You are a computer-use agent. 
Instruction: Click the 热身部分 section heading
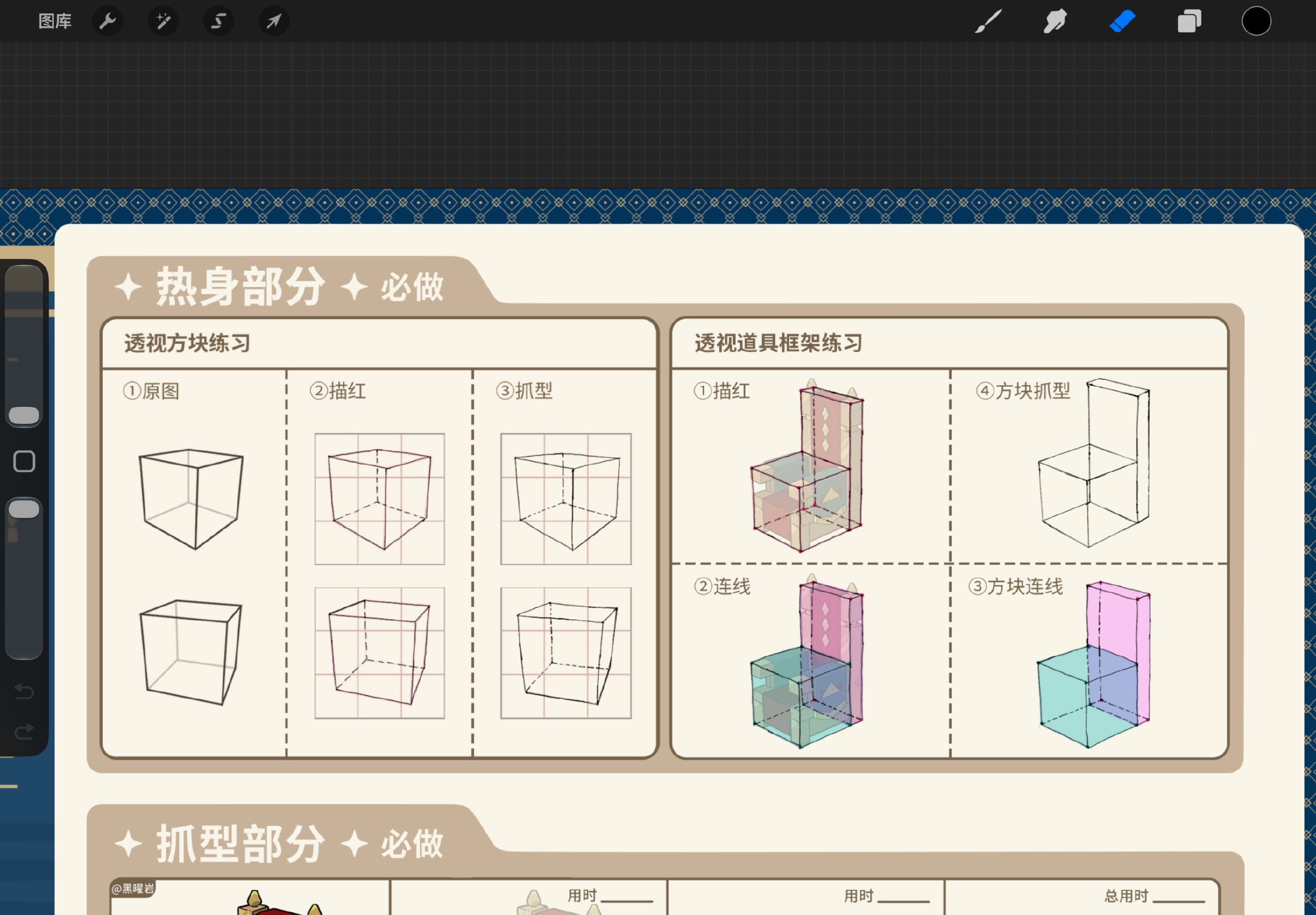(241, 286)
